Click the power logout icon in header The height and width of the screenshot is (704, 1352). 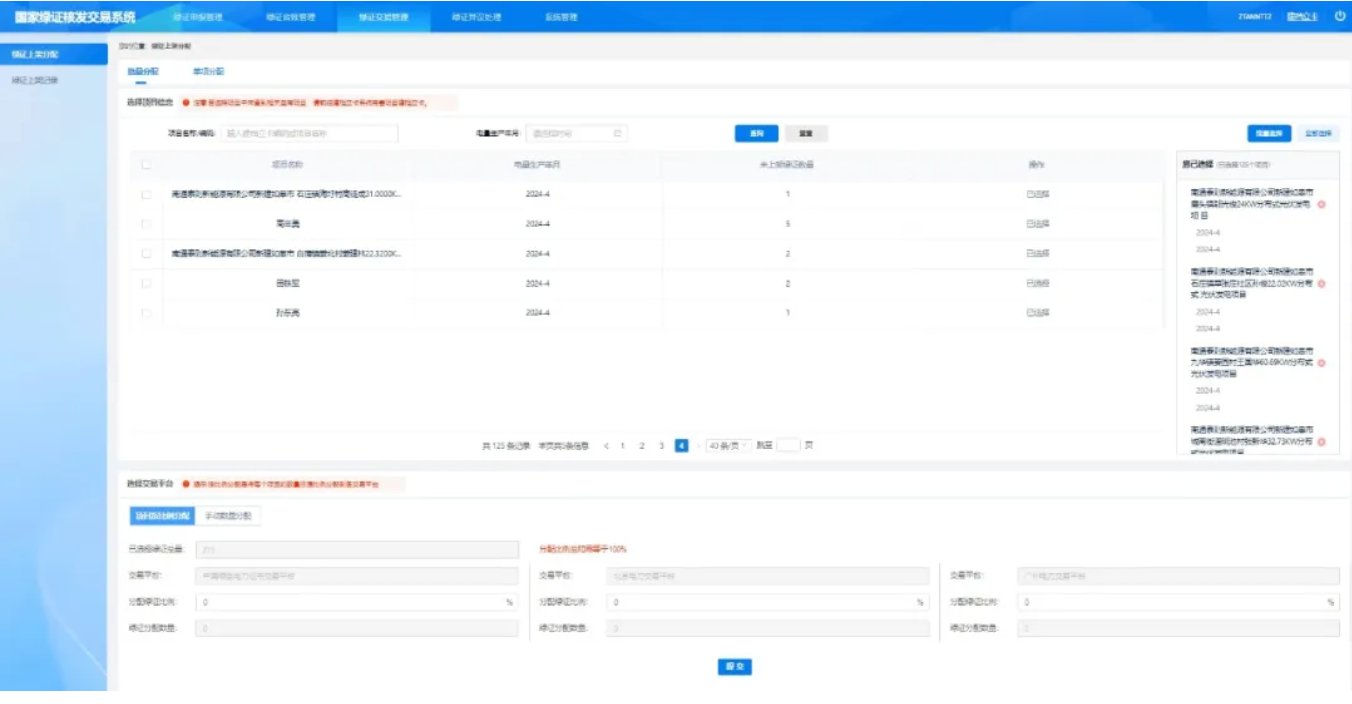click(x=1339, y=16)
